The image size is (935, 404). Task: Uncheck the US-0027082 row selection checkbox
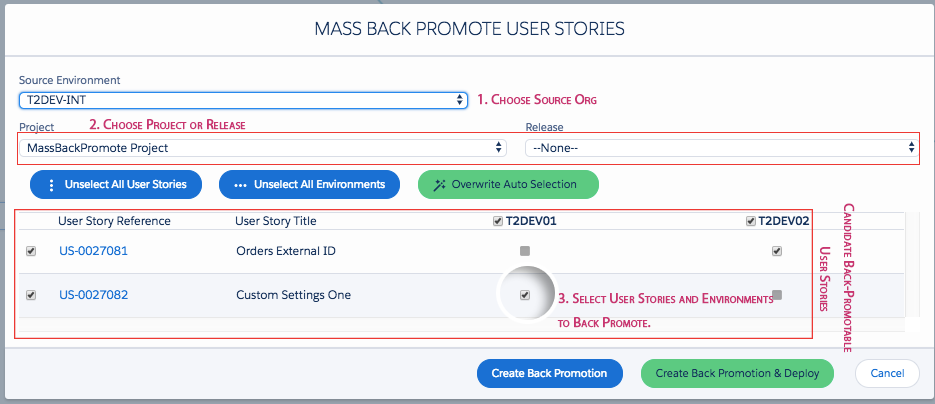pyautogui.click(x=31, y=295)
